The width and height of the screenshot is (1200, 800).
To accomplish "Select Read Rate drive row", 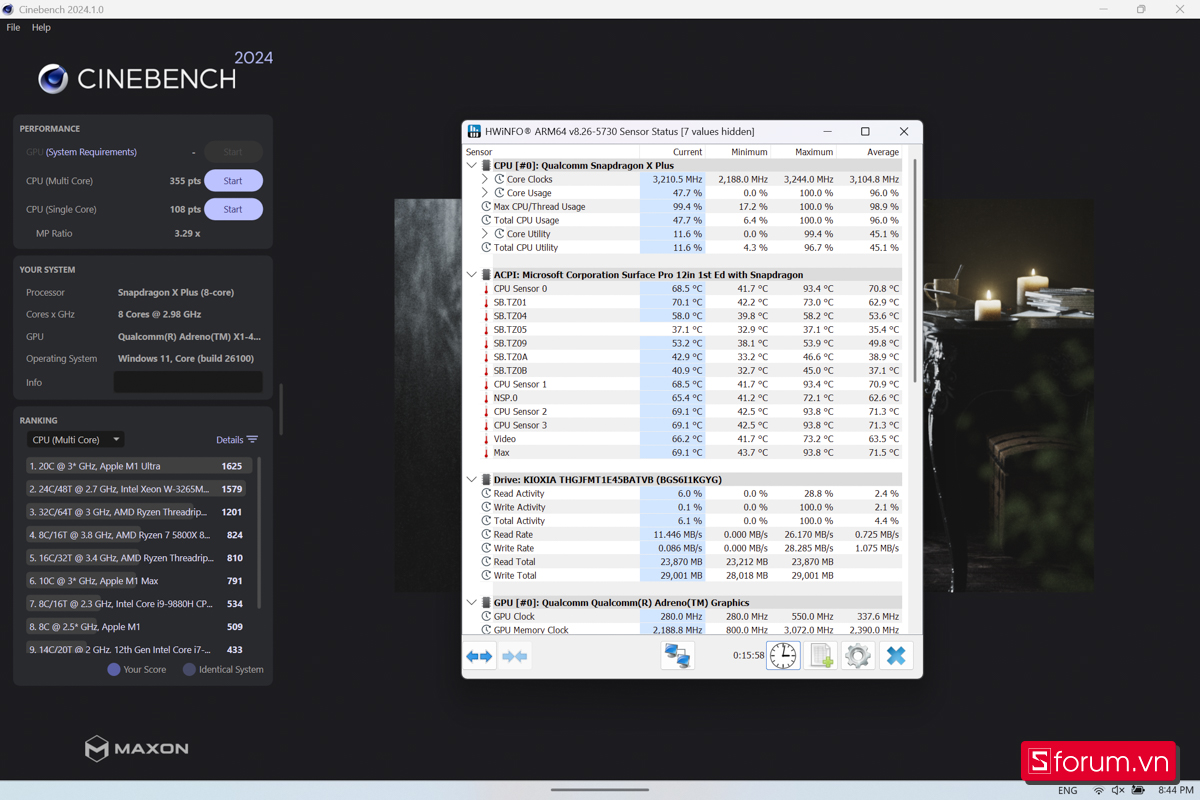I will pyautogui.click(x=684, y=535).
